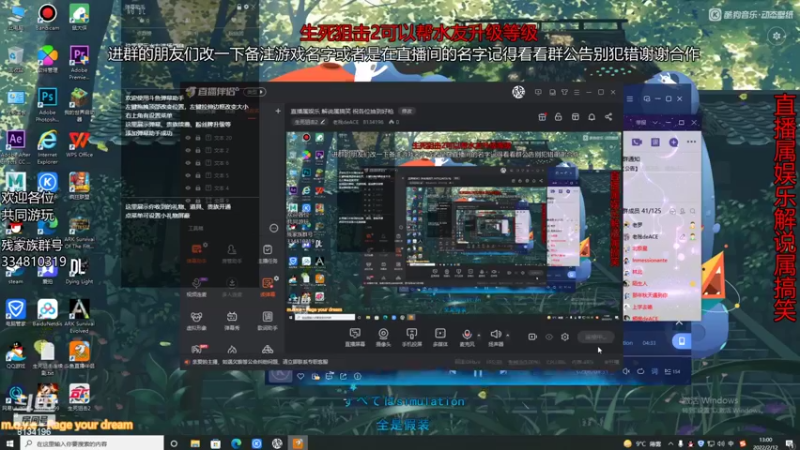Viewport: 800px width, 450px height.
Task: Hide the 文本 4 source layer
Action: [188, 188]
